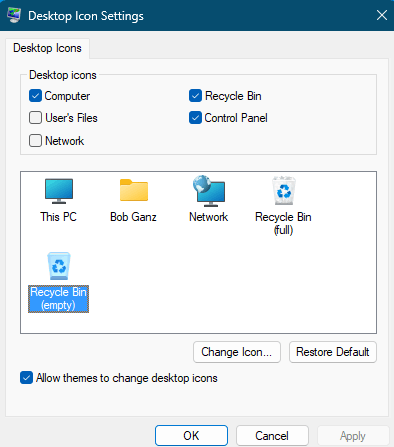Uncheck the Recycle Bin checkbox
The width and height of the screenshot is (394, 447).
pyautogui.click(x=195, y=96)
